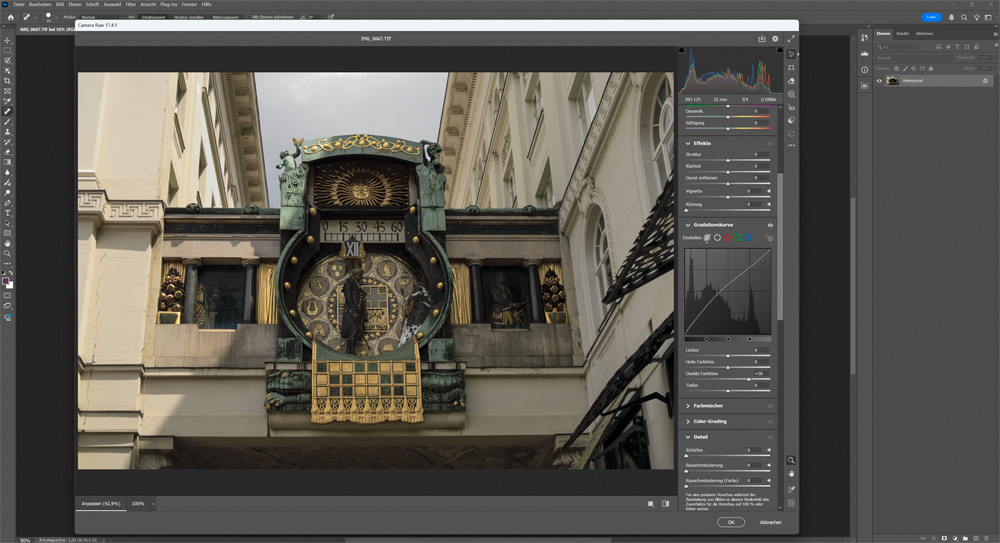Click the blue Teilen share button

click(931, 17)
